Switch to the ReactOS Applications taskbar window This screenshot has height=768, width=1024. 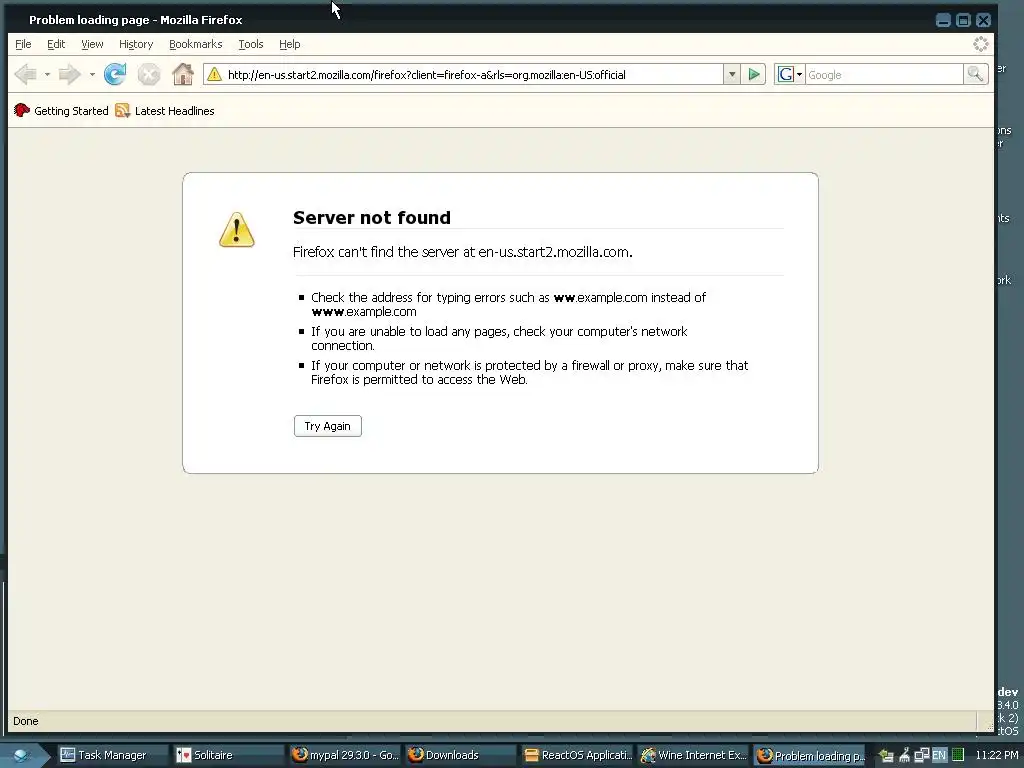577,755
